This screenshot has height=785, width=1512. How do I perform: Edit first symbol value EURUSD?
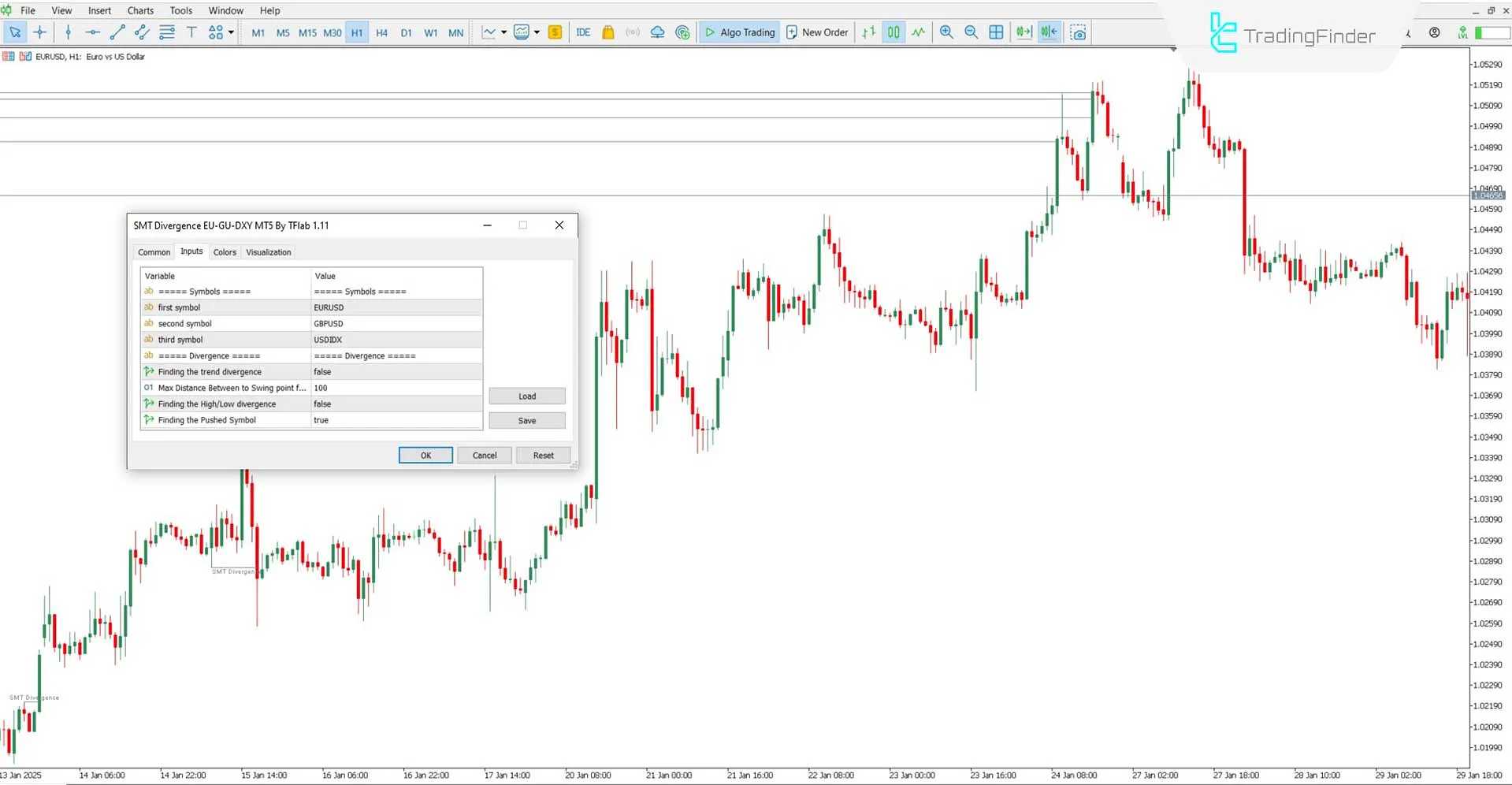396,307
